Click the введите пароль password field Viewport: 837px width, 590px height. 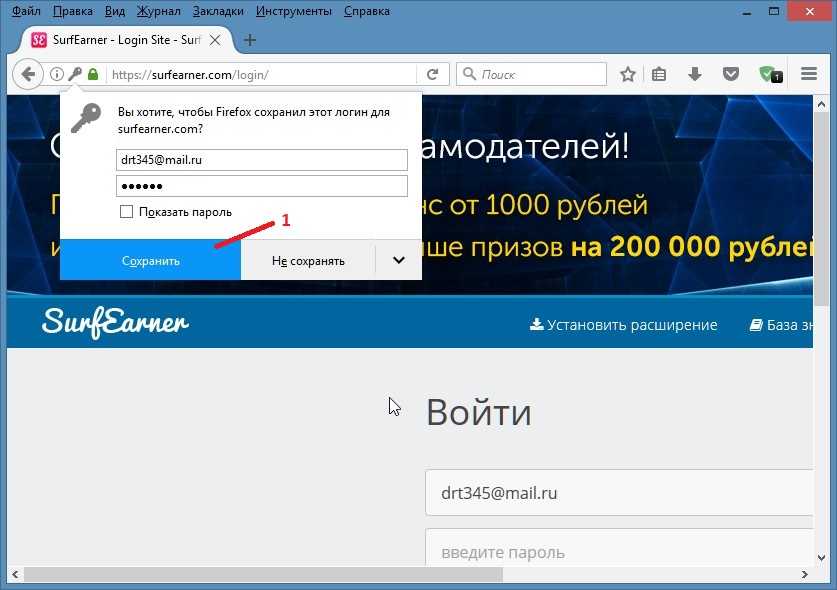[619, 548]
